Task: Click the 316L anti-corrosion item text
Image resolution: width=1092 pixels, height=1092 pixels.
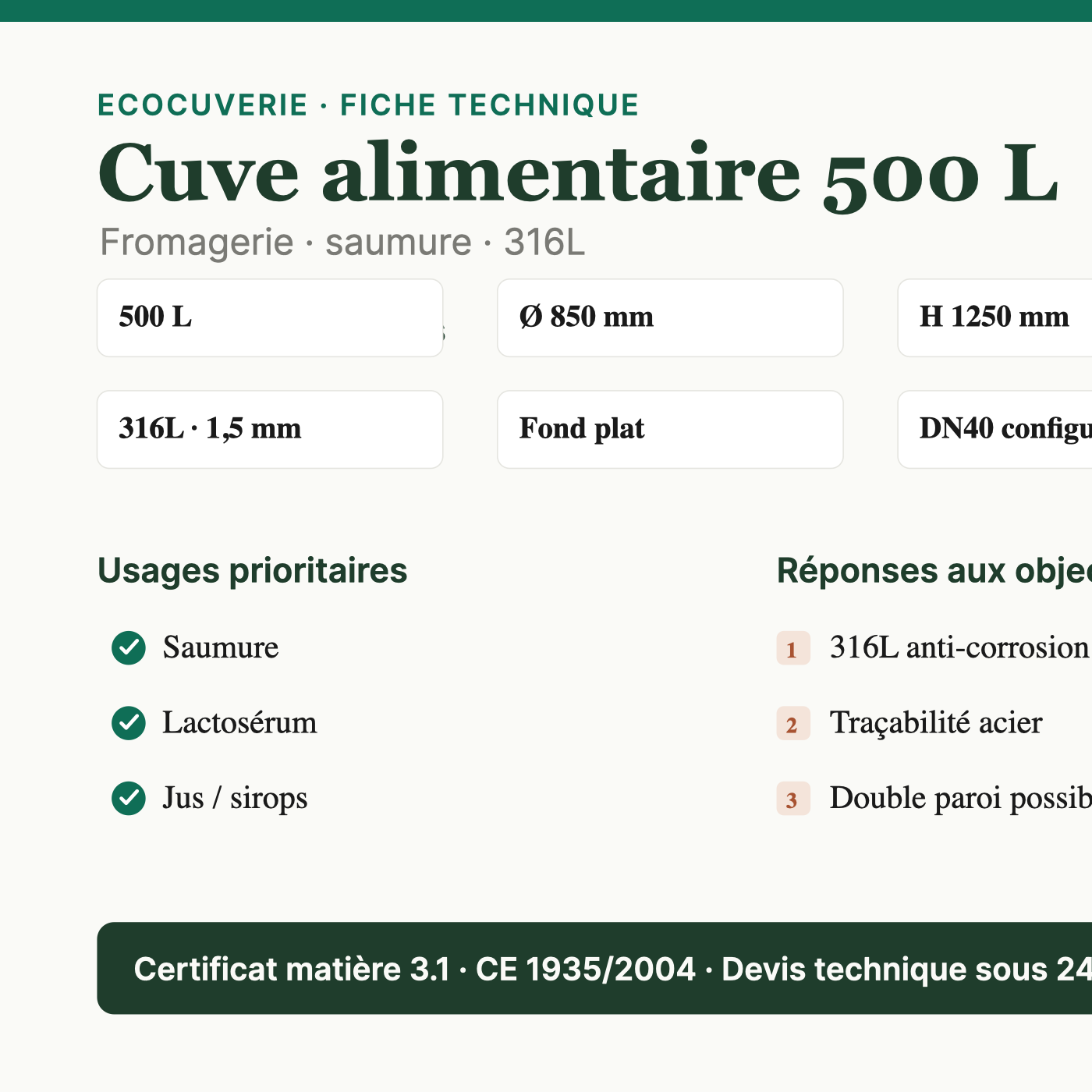Action: pyautogui.click(x=960, y=647)
